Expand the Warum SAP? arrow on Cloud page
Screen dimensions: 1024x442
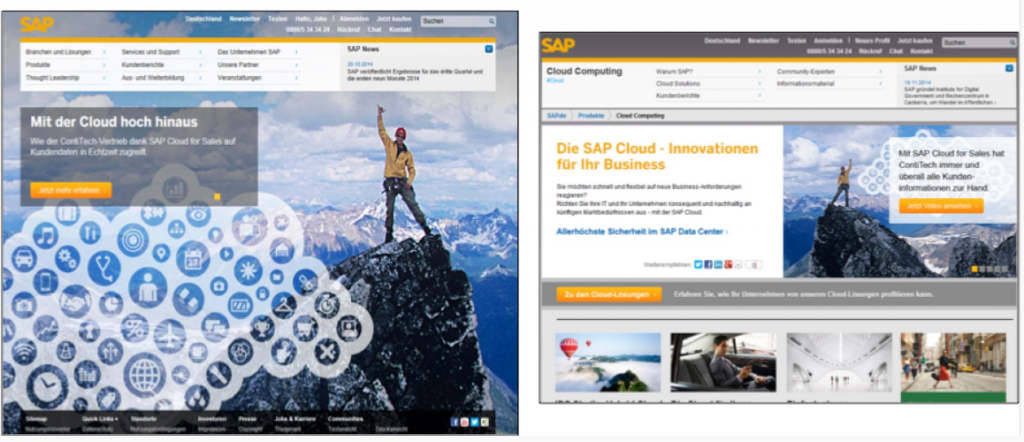759,72
